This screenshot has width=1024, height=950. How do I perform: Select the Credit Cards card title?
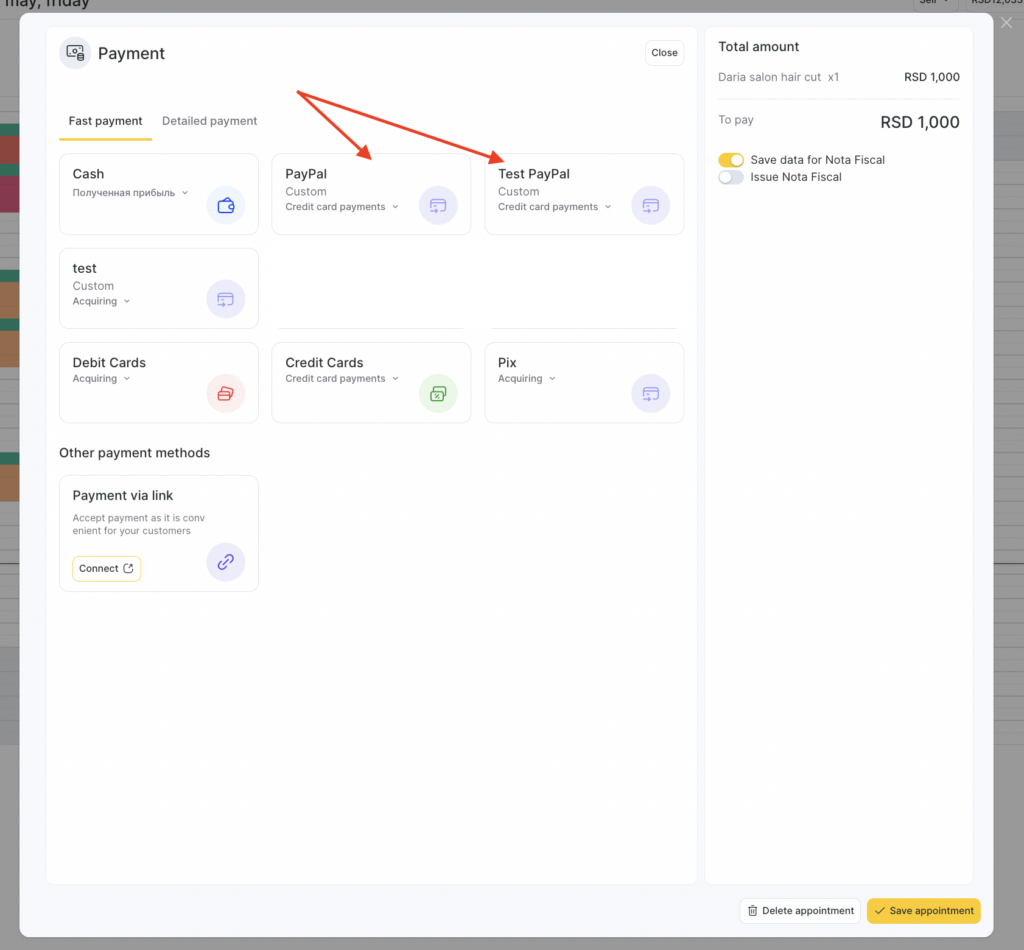point(324,363)
